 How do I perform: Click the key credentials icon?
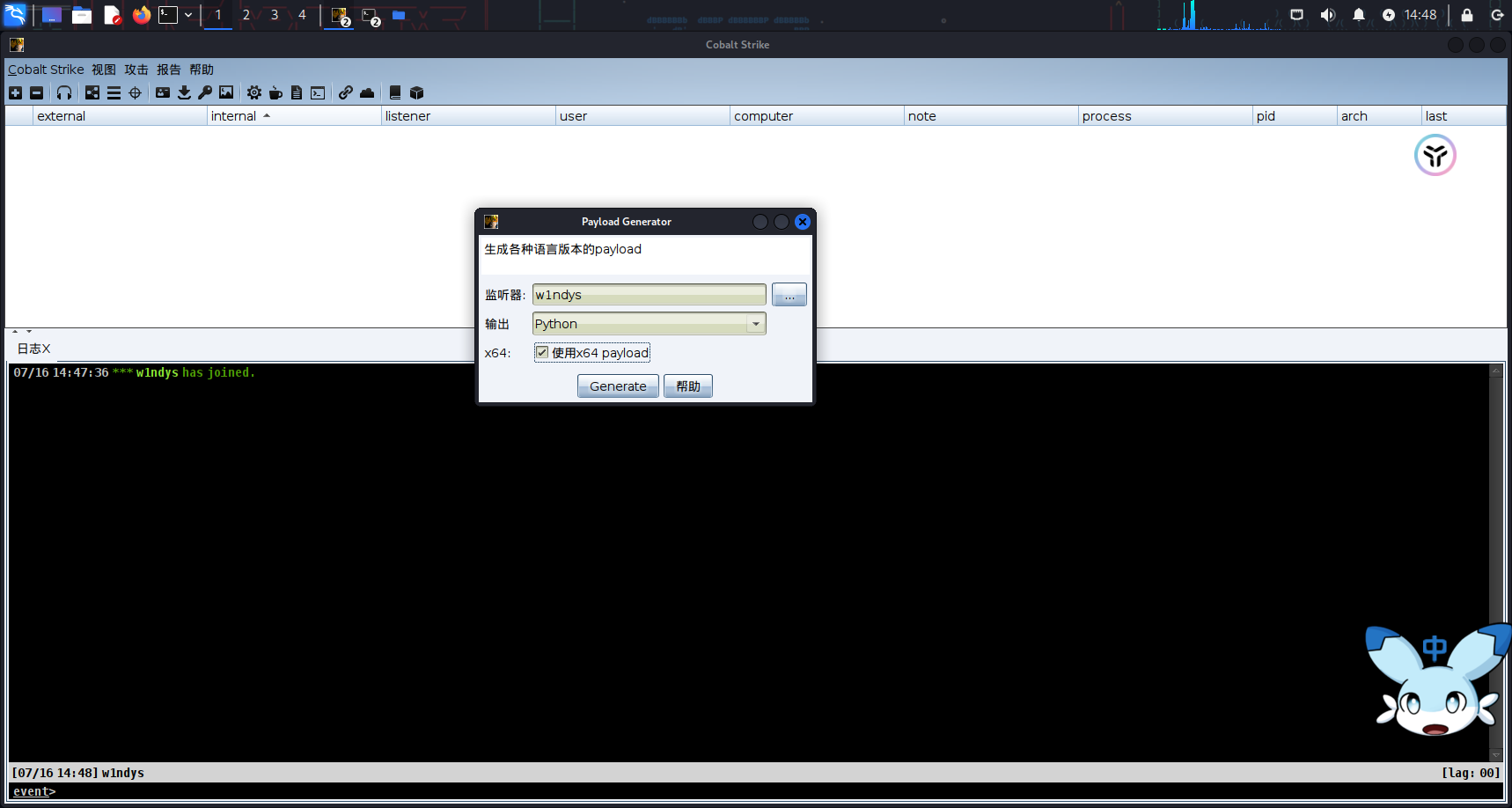click(205, 92)
